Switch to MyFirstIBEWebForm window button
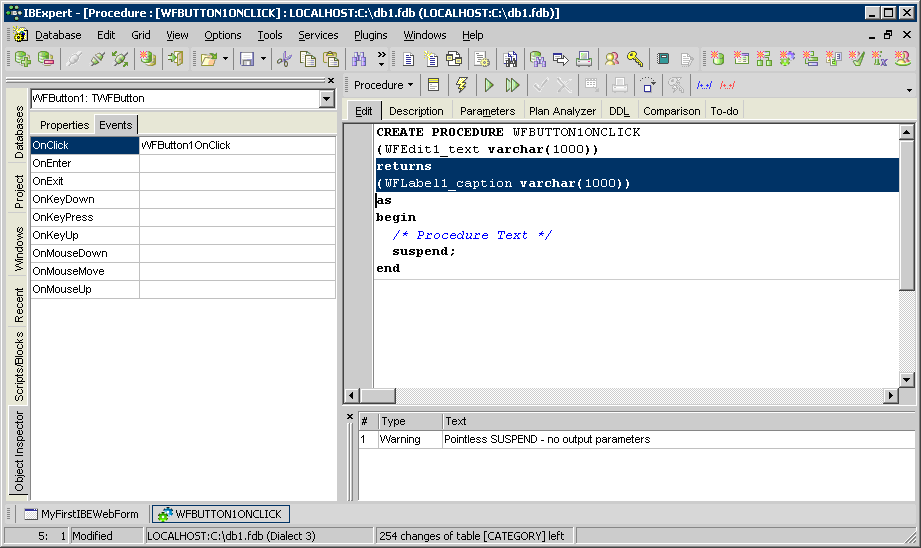 pos(81,514)
